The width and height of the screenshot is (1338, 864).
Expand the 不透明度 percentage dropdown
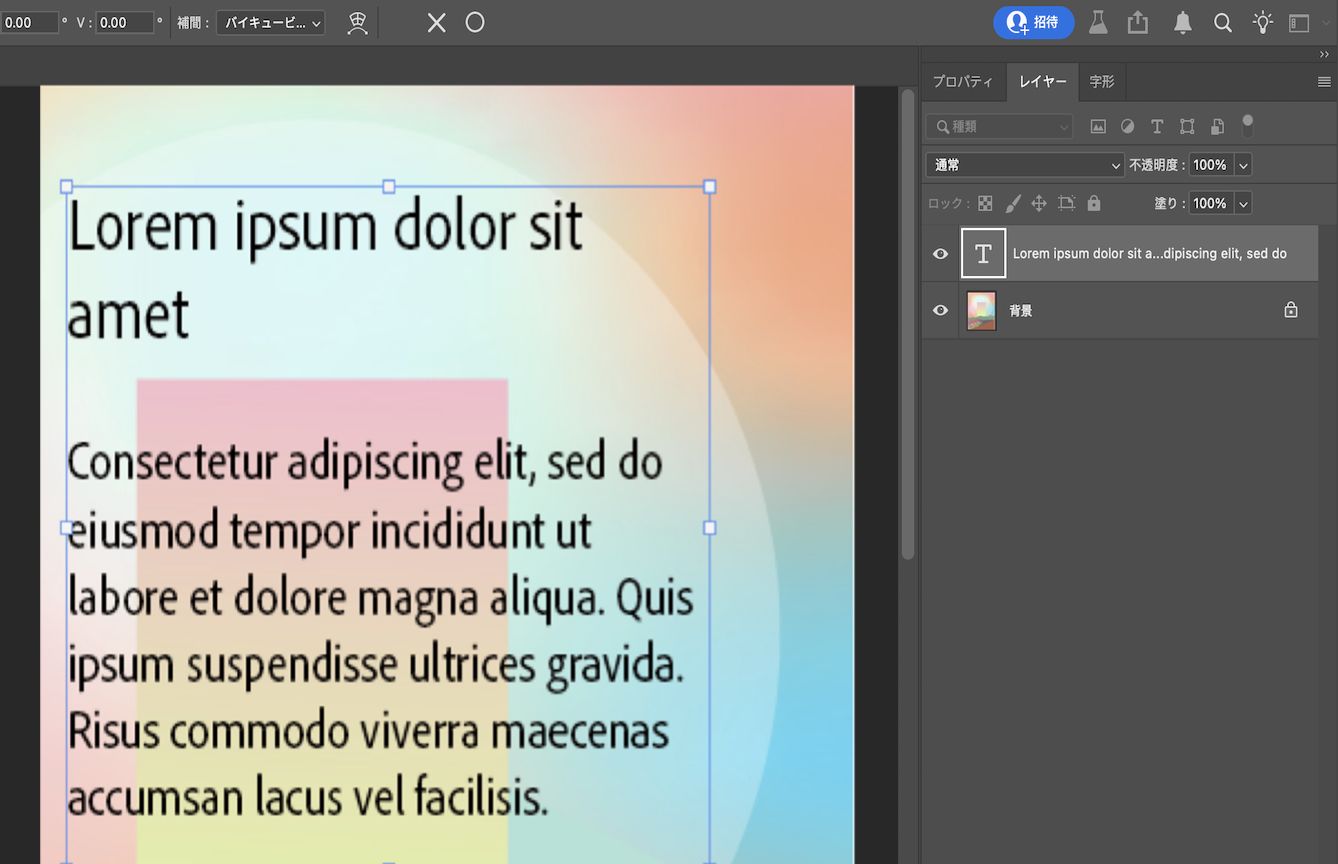[x=1243, y=164]
